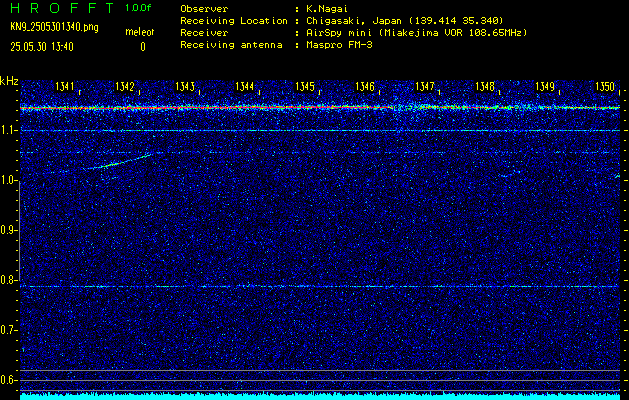Click the 1343 time marker
The image size is (629, 400).
(x=185, y=86)
